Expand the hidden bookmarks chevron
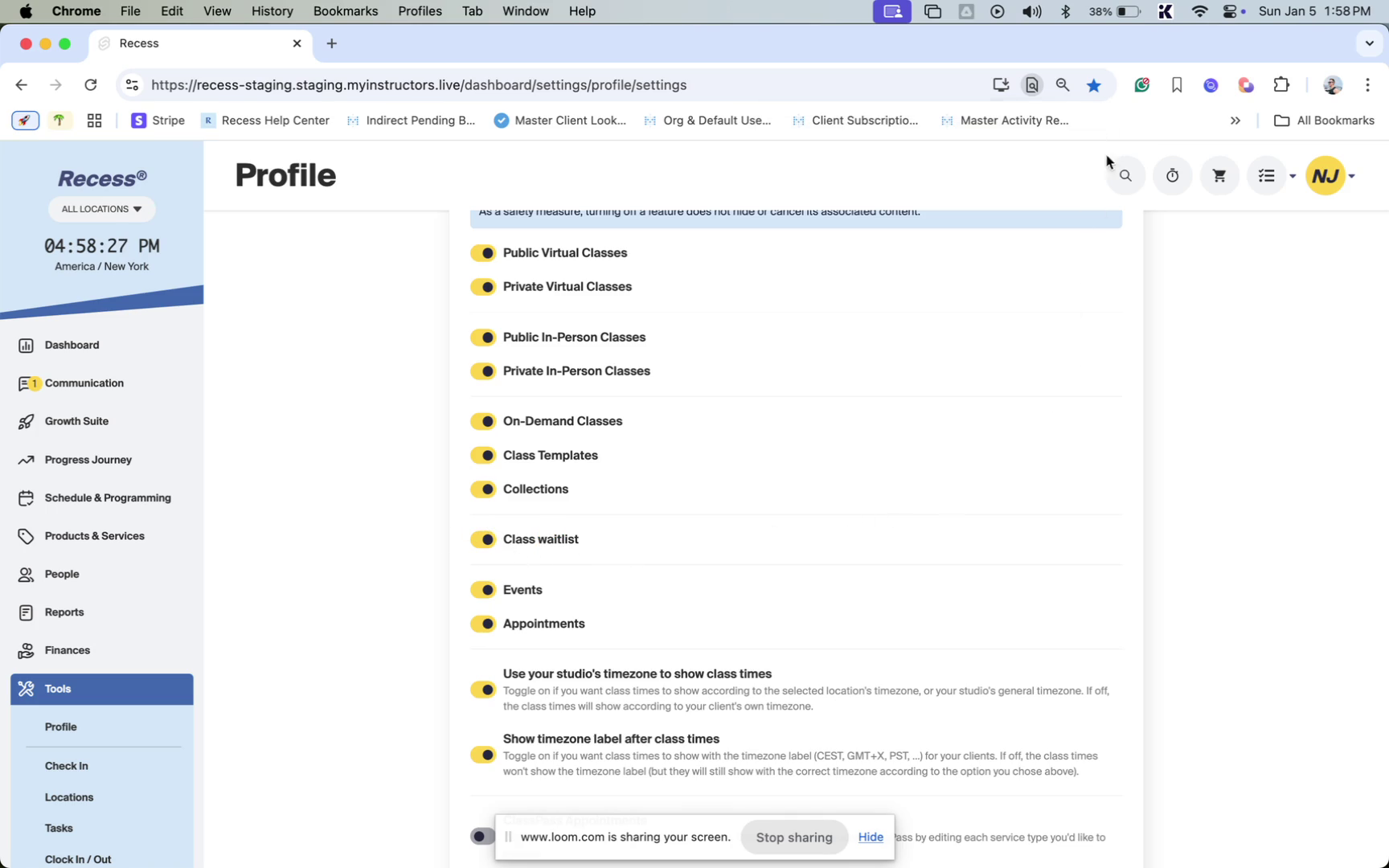This screenshot has width=1389, height=868. point(1235,121)
